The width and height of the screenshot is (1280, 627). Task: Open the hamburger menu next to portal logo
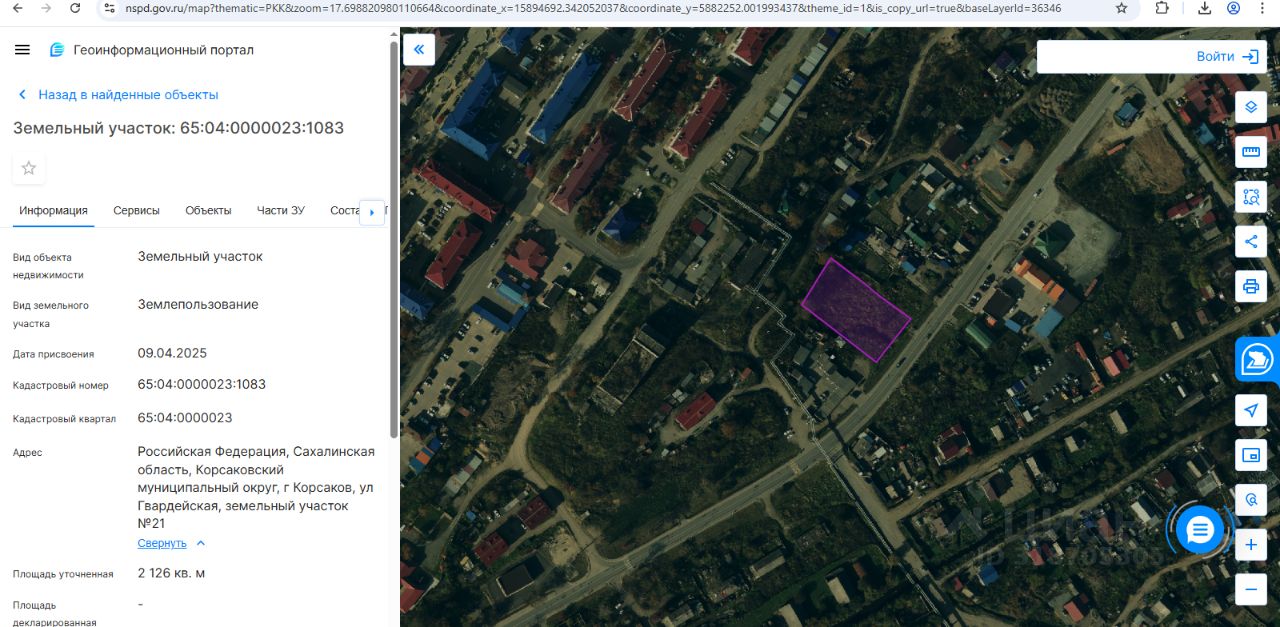[x=23, y=50]
